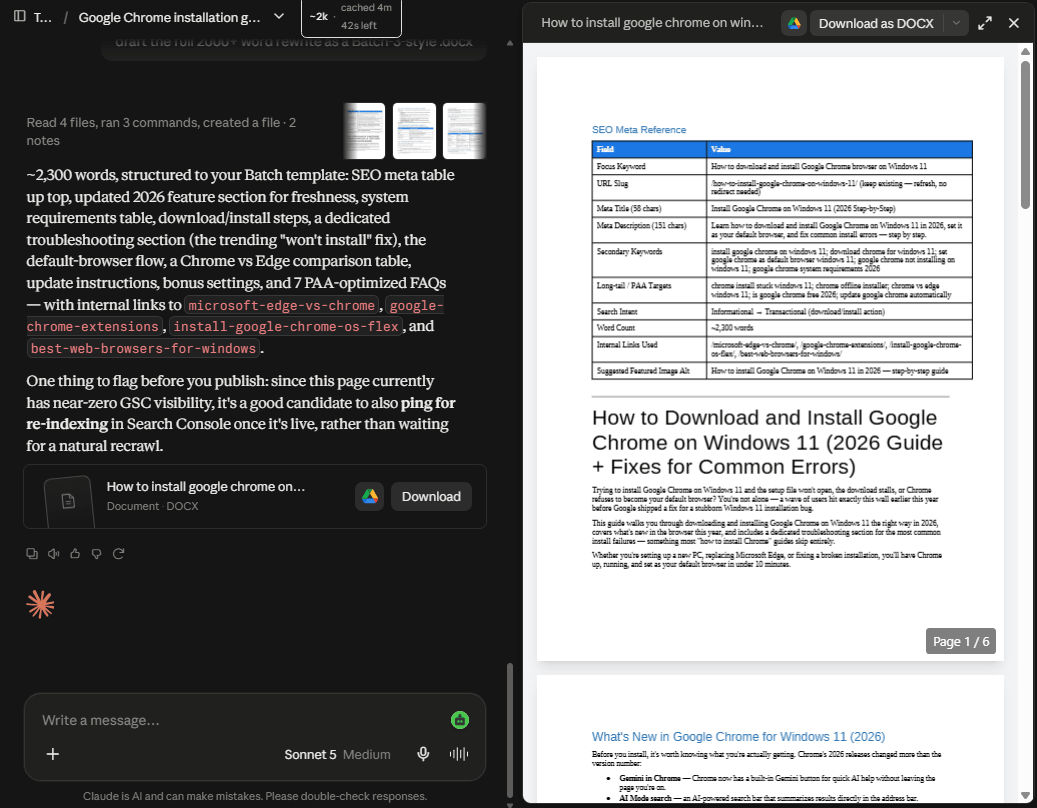Viewport: 1037px width, 808px height.
Task: Click the 'Secondary Keywords' table cell
Action: pyautogui.click(x=649, y=260)
